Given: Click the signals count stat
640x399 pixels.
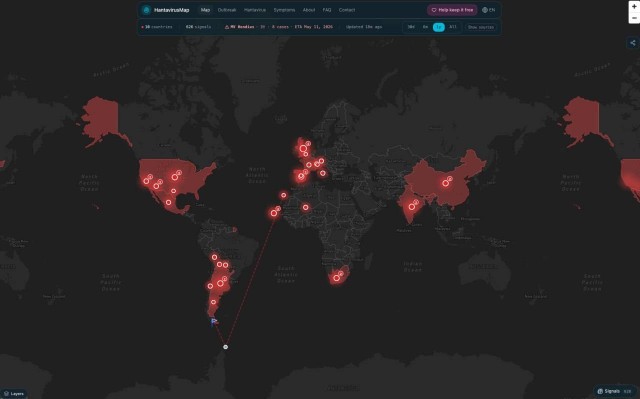Looking at the screenshot, I should 198,27.
